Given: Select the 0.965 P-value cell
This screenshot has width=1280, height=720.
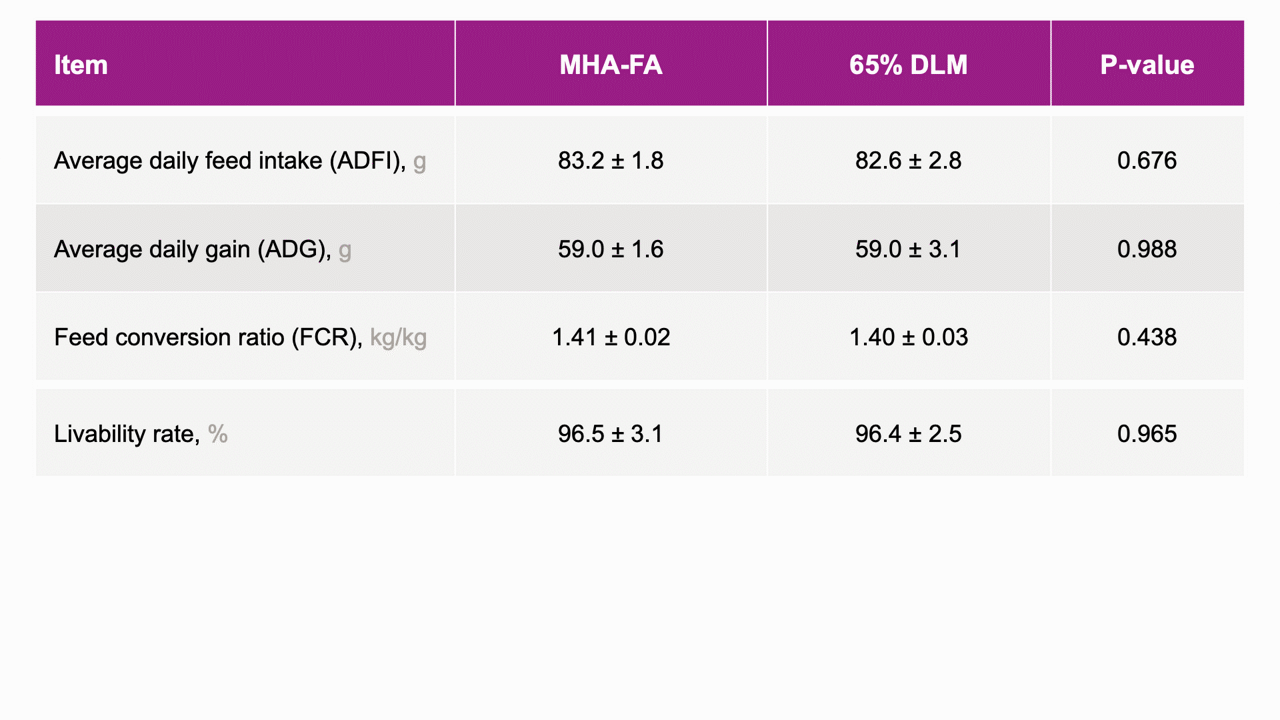Looking at the screenshot, I should pos(1148,433).
